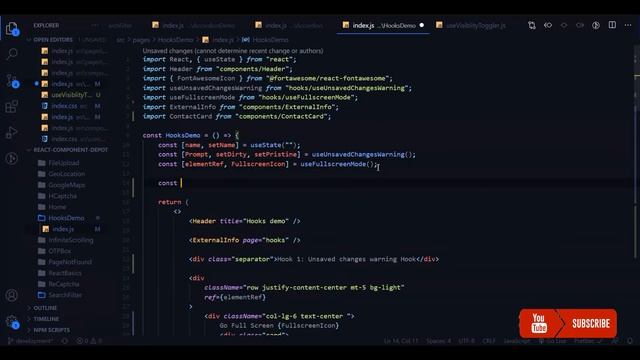Open index.css marked M in Open Editors
This screenshot has height=360, width=640.
tap(70, 106)
